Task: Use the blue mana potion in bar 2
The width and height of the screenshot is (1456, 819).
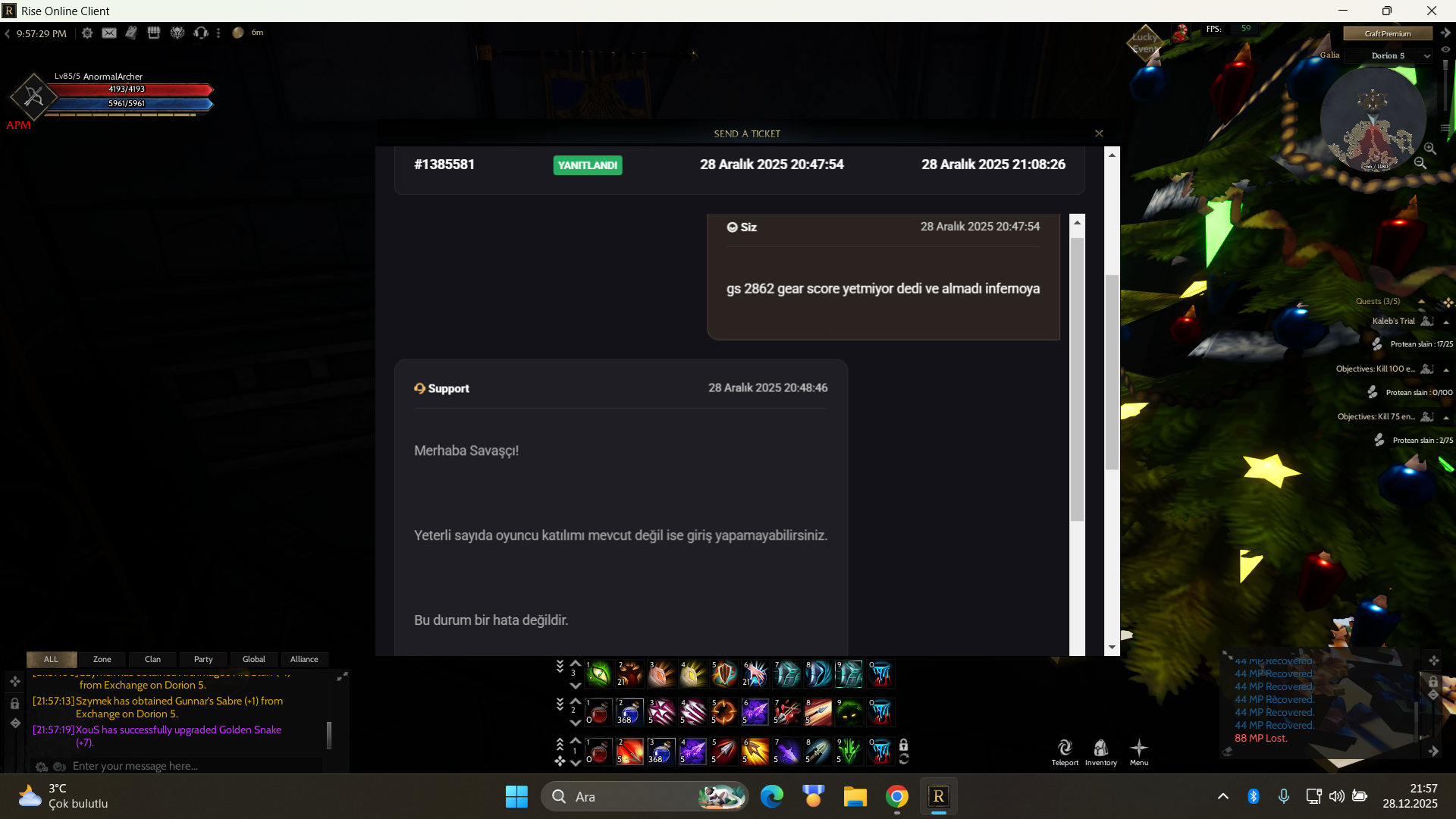Action: click(x=629, y=711)
